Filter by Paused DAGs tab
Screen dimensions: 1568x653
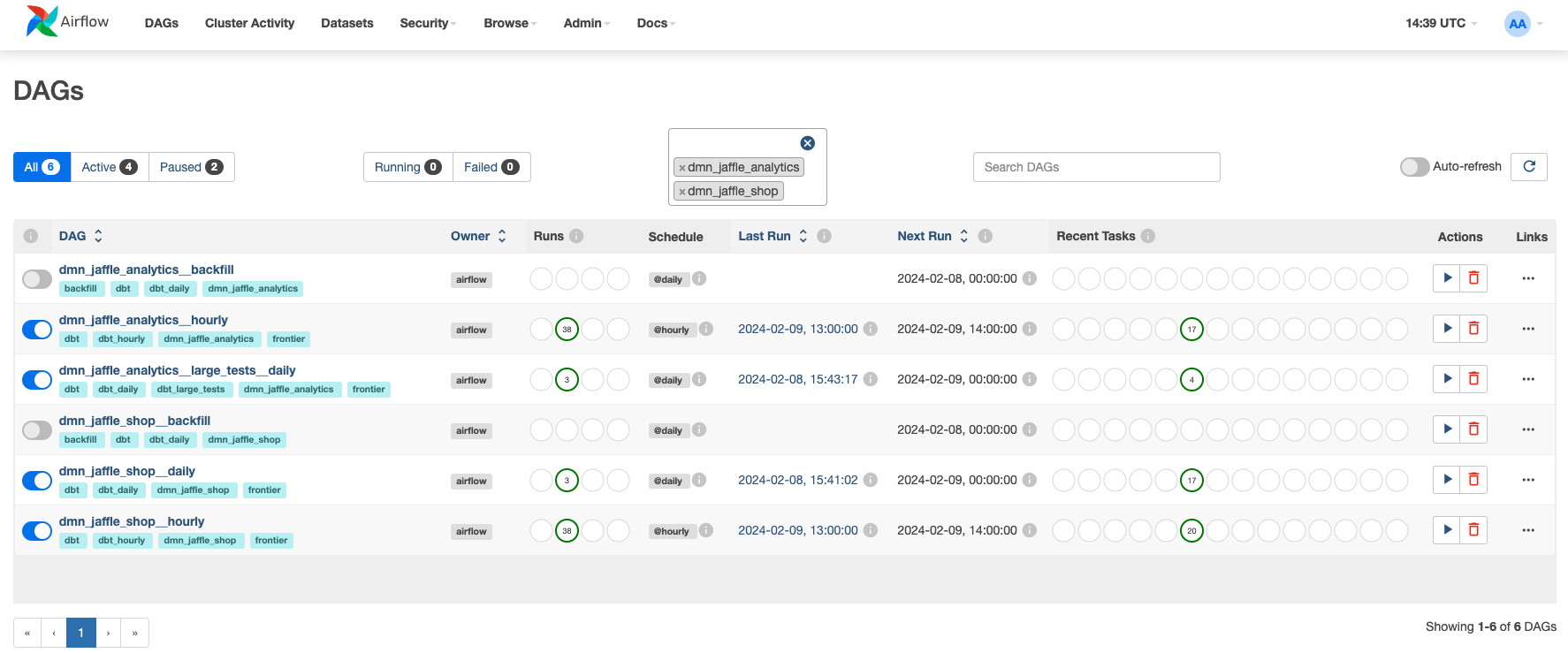point(191,167)
